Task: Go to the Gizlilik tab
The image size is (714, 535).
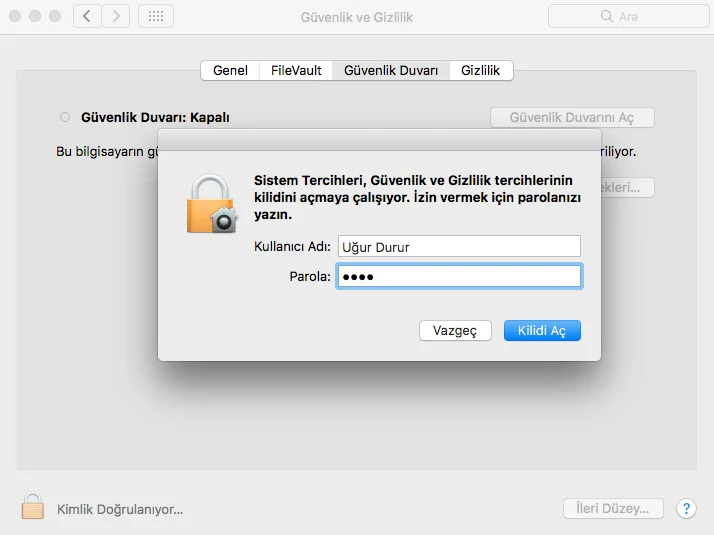Action: tap(481, 70)
